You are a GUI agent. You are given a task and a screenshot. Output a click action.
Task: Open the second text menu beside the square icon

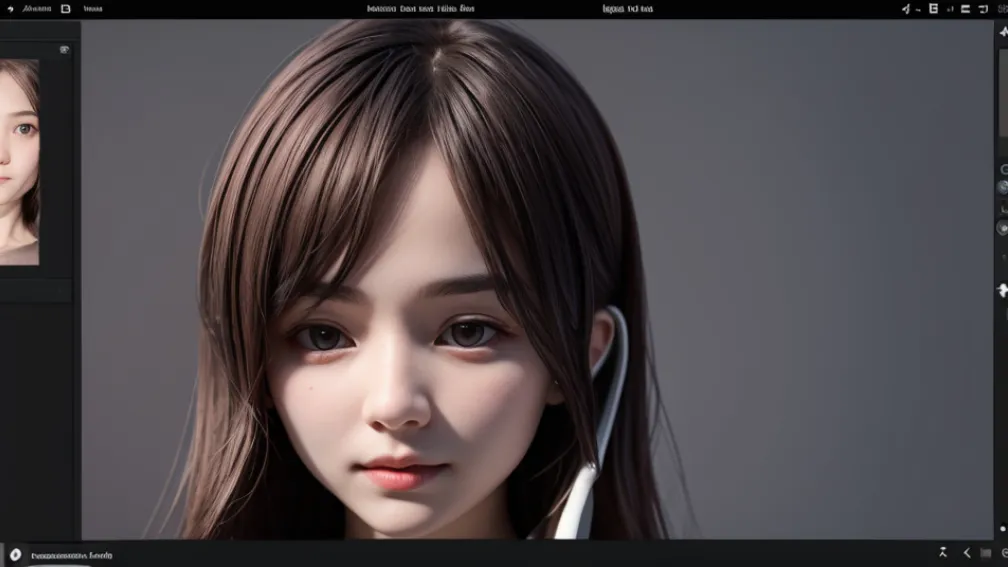[x=92, y=9]
